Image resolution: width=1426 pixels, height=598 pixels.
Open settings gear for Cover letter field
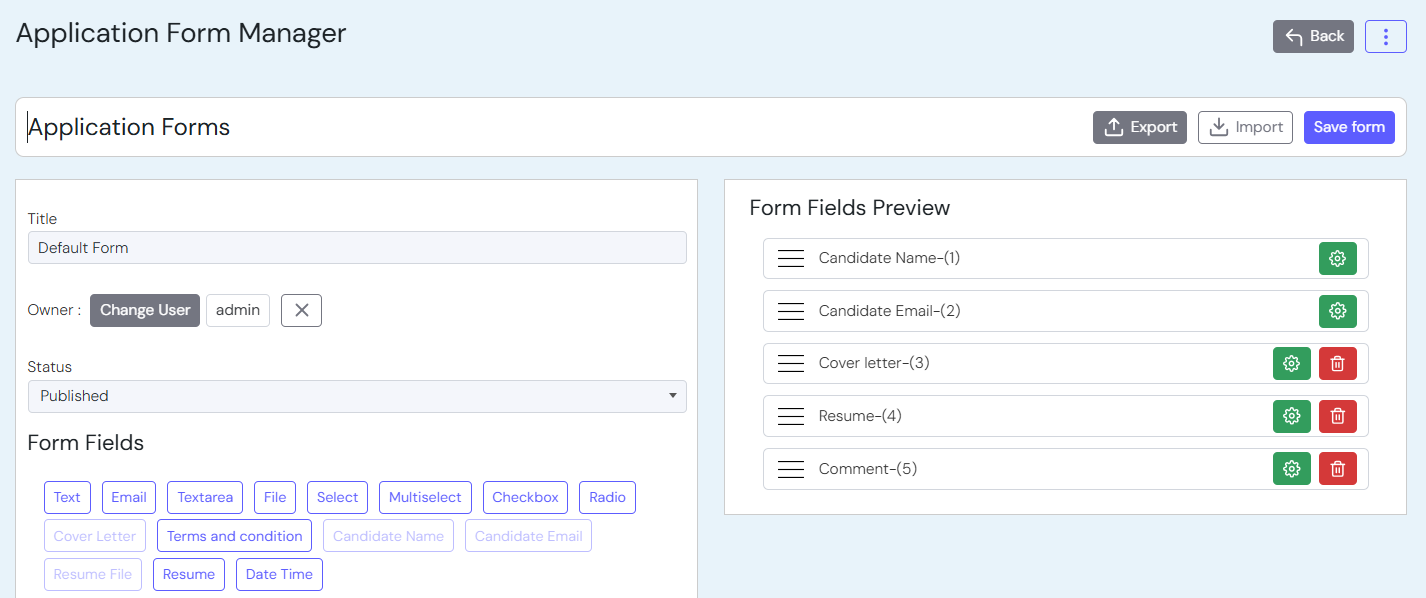1291,363
